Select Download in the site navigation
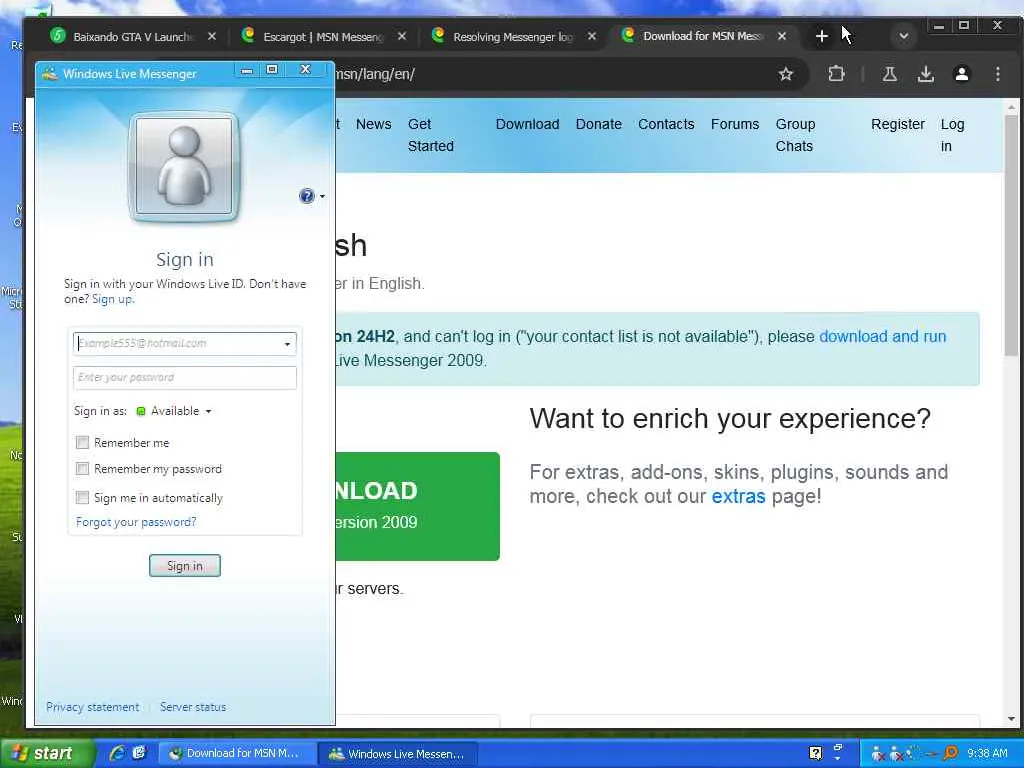Image resolution: width=1024 pixels, height=768 pixels. pos(528,124)
